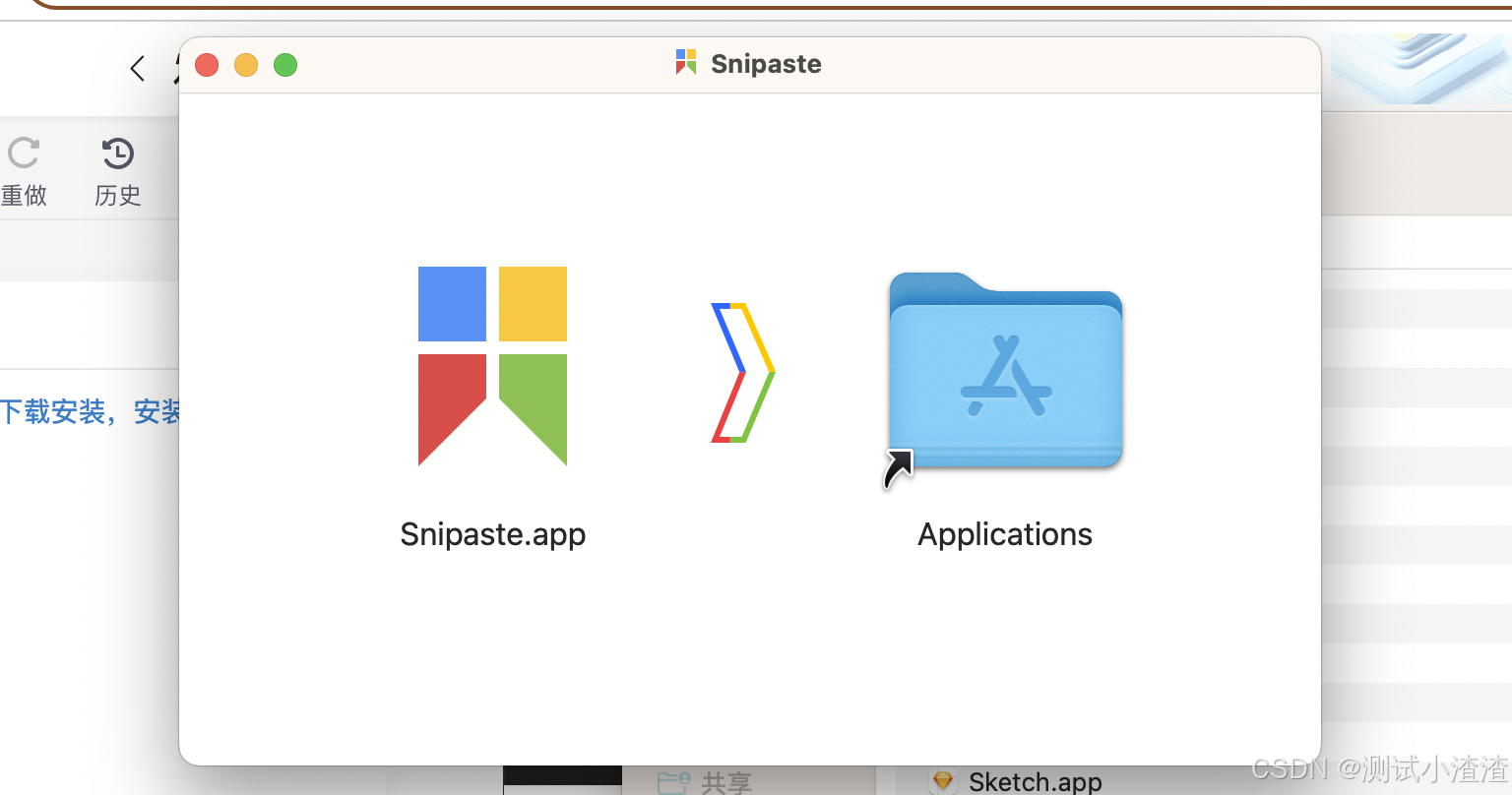Click the 共享 shared folder item behind the window
Viewport: 1512px width, 795px height.
click(705, 782)
